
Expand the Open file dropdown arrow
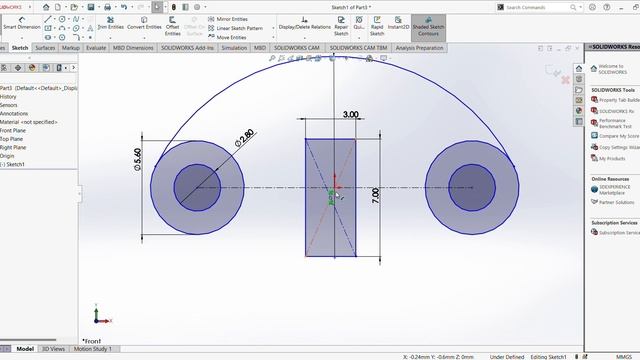coord(81,7)
